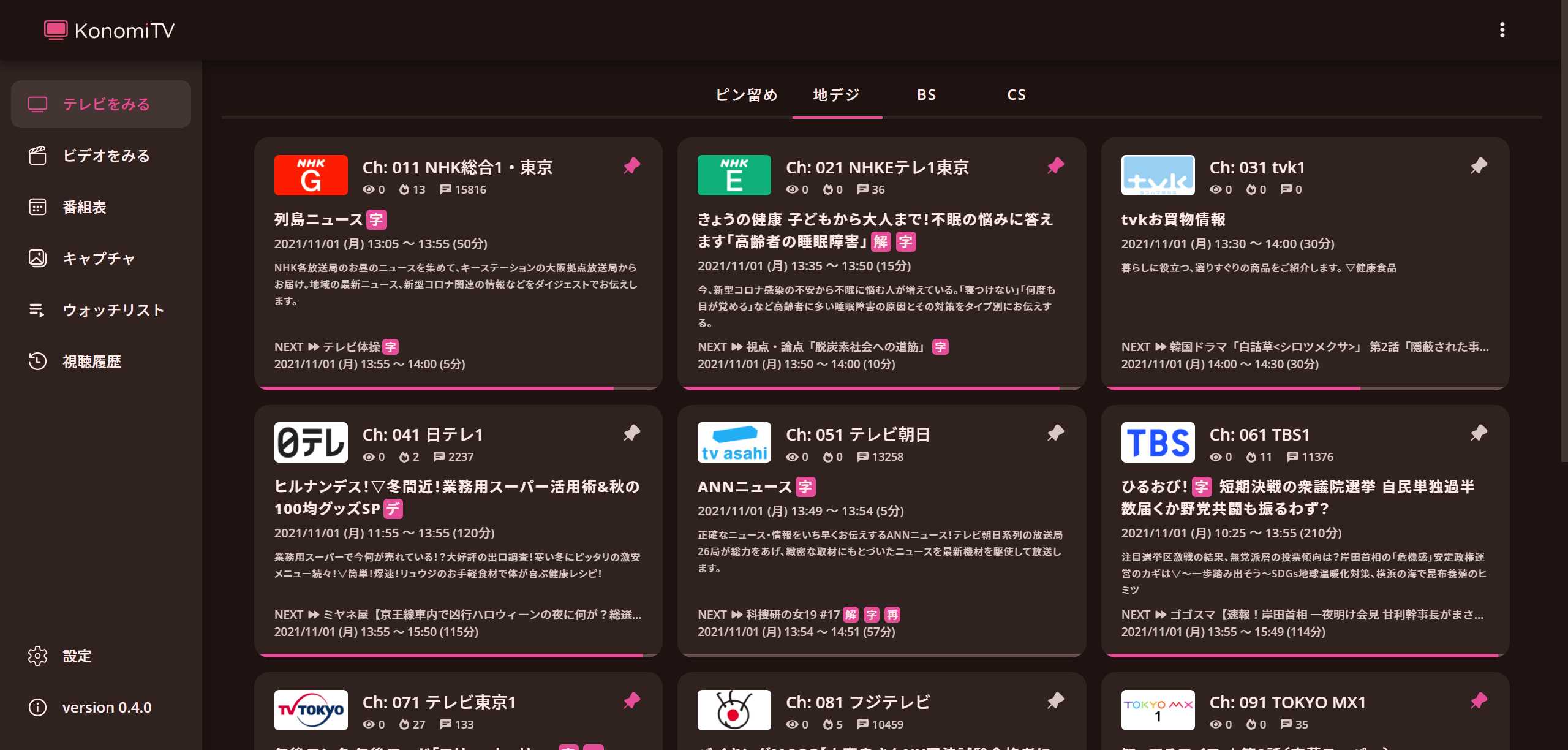Viewport: 1568px width, 750px height.
Task: Click the info icon beside version 0.4.0
Action: click(37, 707)
